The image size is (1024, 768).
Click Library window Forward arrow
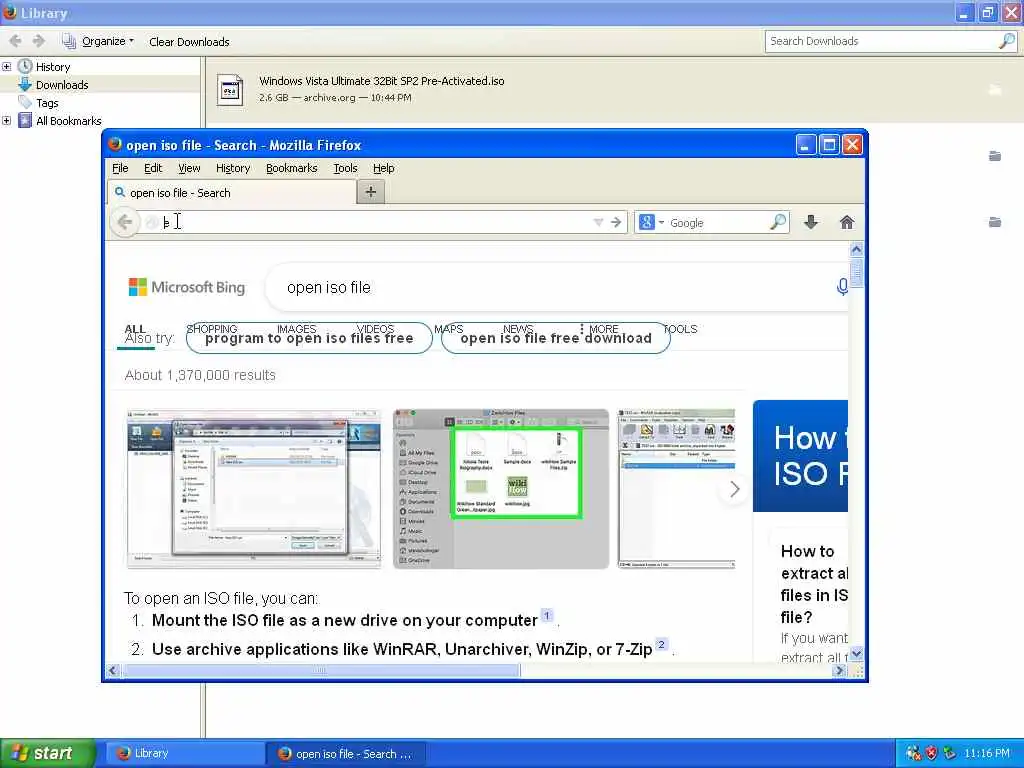39,41
